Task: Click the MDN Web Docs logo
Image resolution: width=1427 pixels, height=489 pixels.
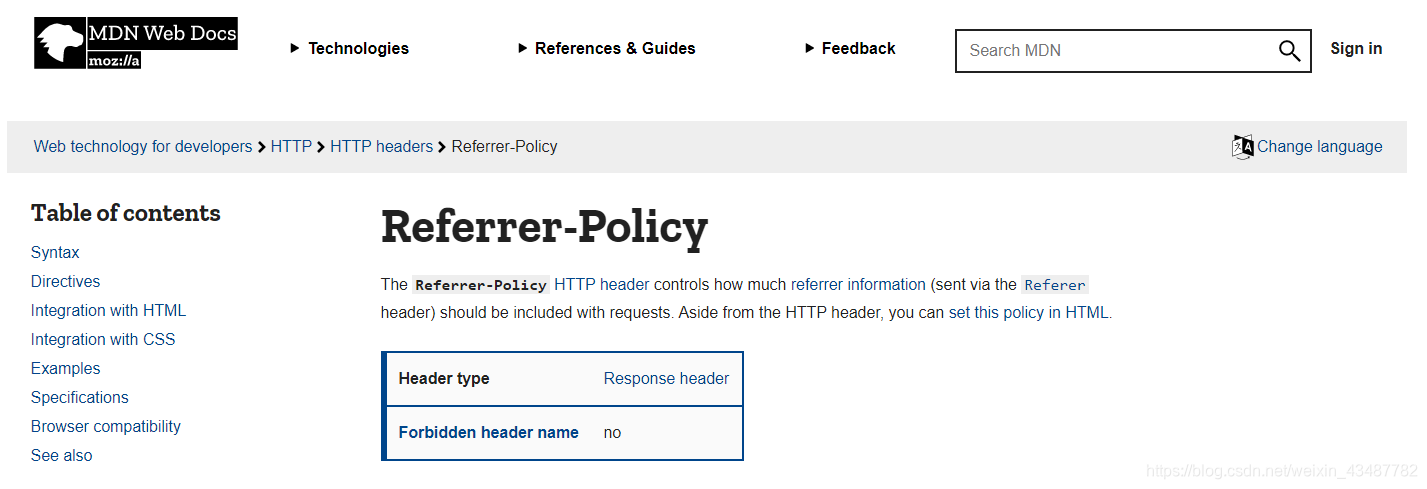Action: (x=136, y=44)
